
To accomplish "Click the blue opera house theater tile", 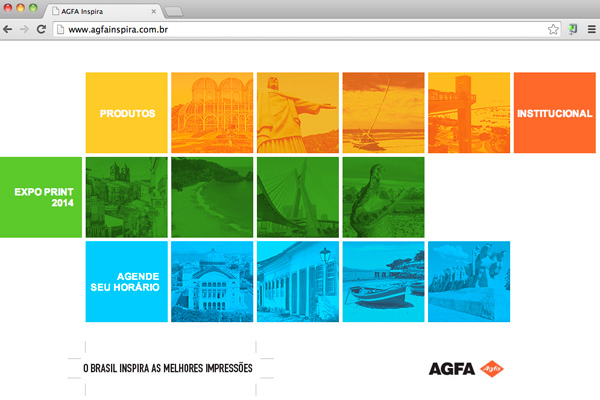I will [x=212, y=281].
